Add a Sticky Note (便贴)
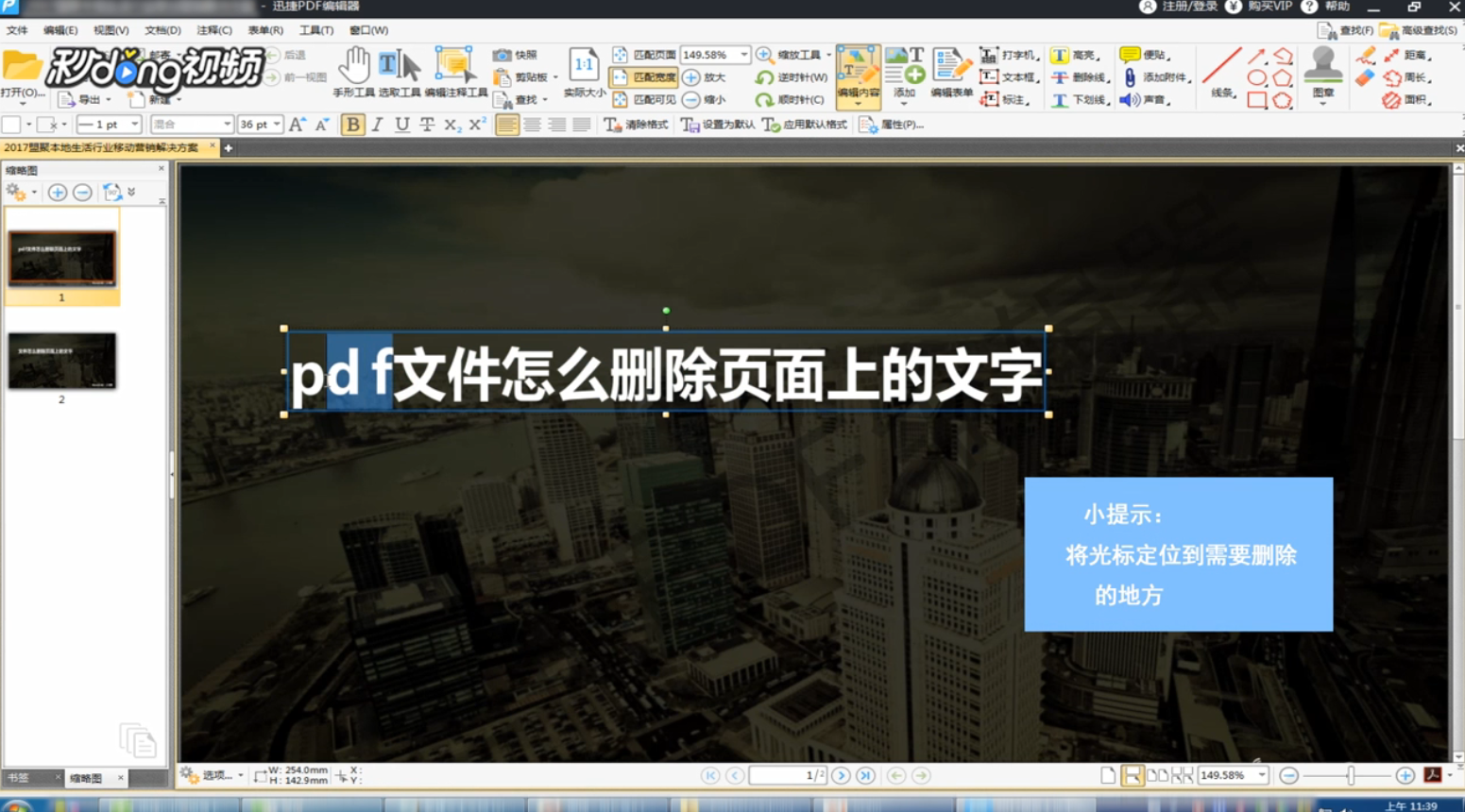 coord(1145,55)
